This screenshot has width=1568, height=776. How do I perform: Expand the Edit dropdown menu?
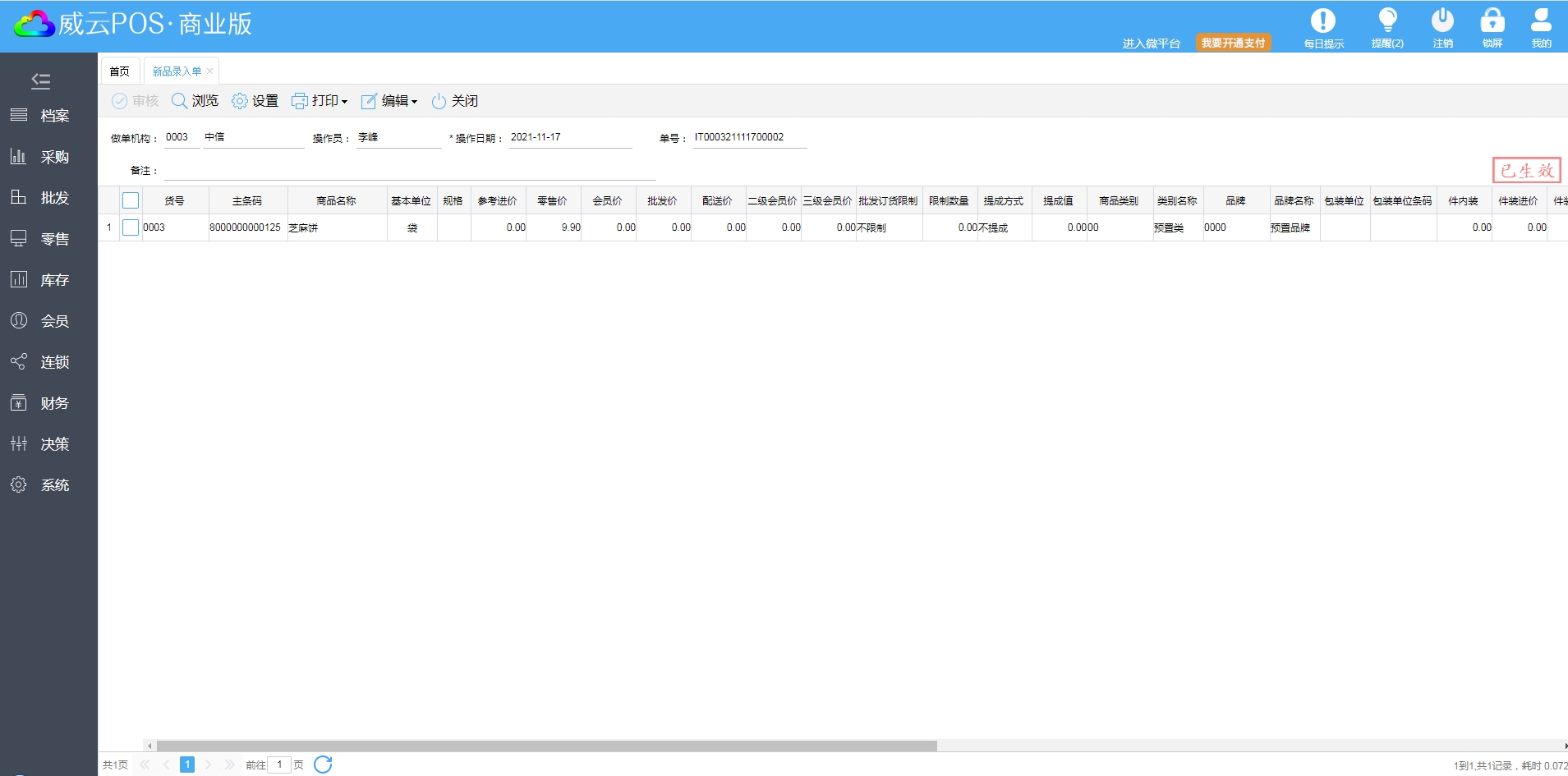[390, 101]
